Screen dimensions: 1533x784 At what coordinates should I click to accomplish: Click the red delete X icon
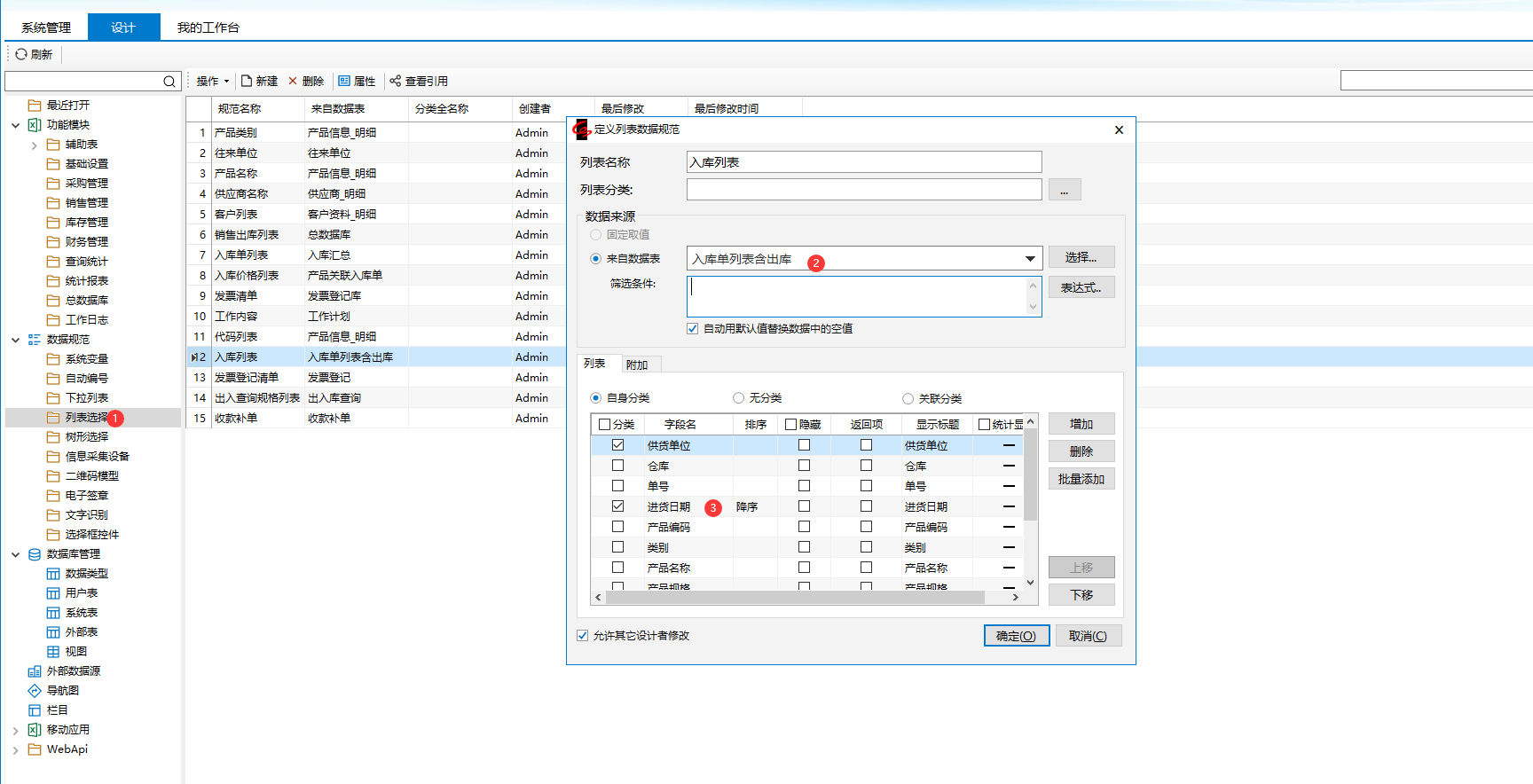tap(293, 81)
